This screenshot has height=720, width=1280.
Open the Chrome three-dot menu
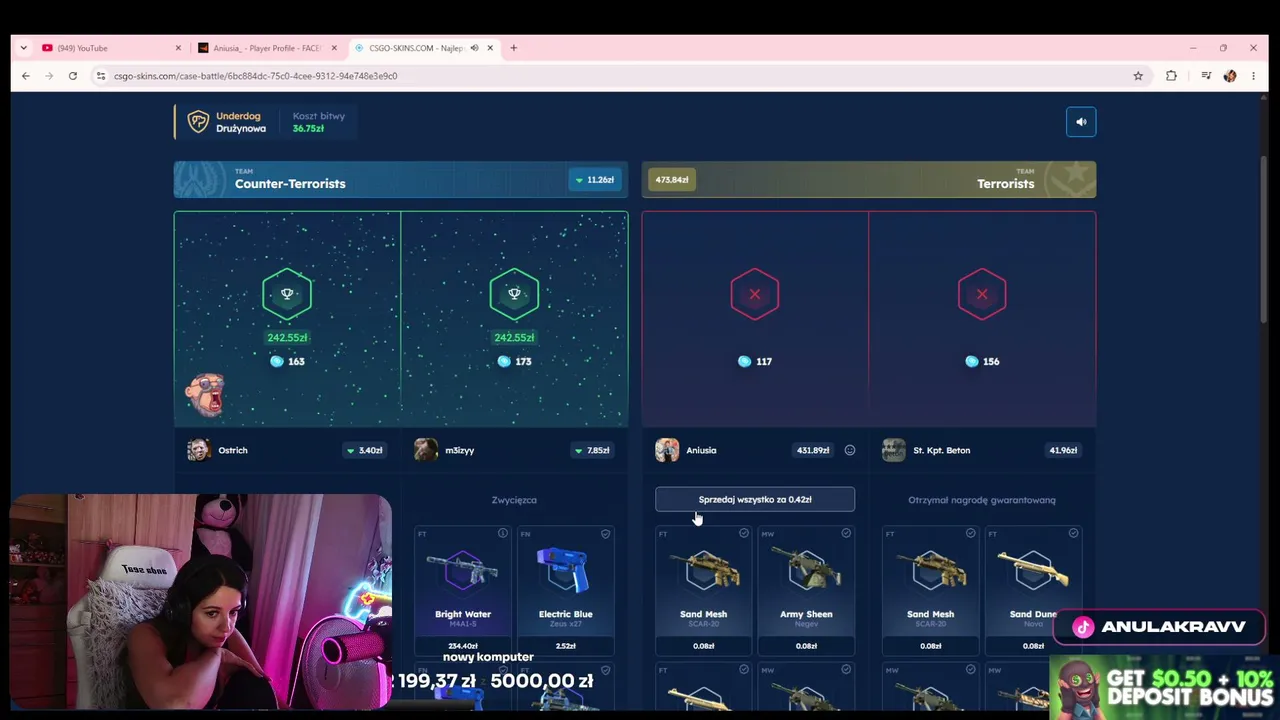pyautogui.click(x=1253, y=76)
